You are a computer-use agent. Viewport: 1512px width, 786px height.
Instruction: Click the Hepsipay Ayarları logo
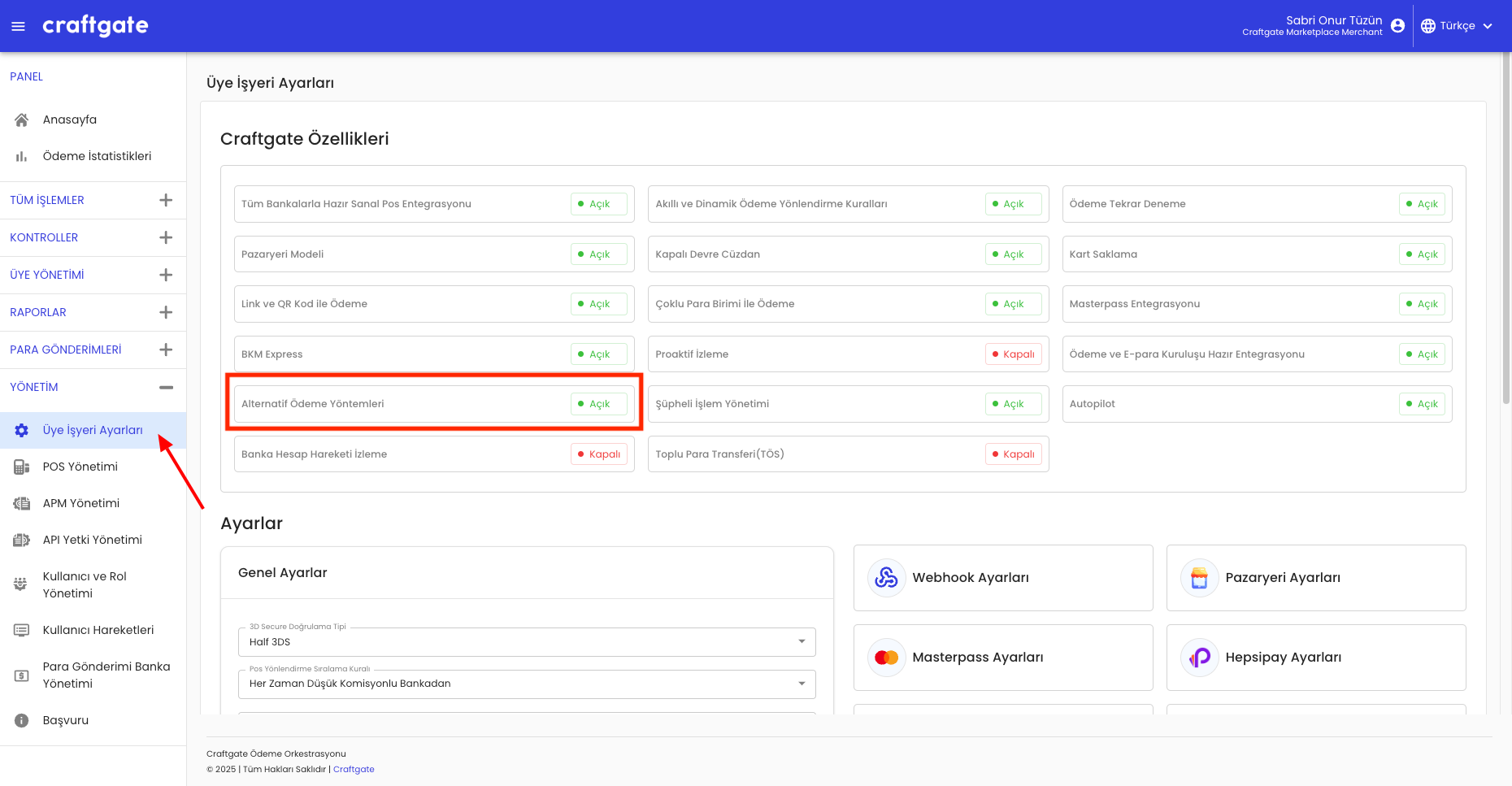(x=1199, y=658)
